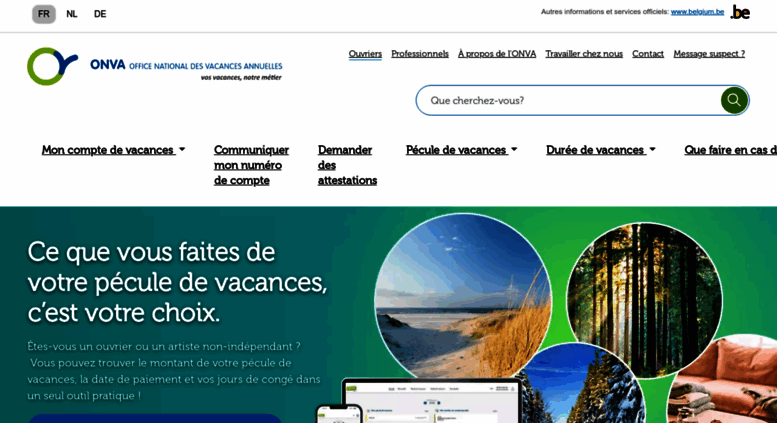Visit the www.belgium.be link
The width and height of the screenshot is (777, 423).
pos(697,12)
